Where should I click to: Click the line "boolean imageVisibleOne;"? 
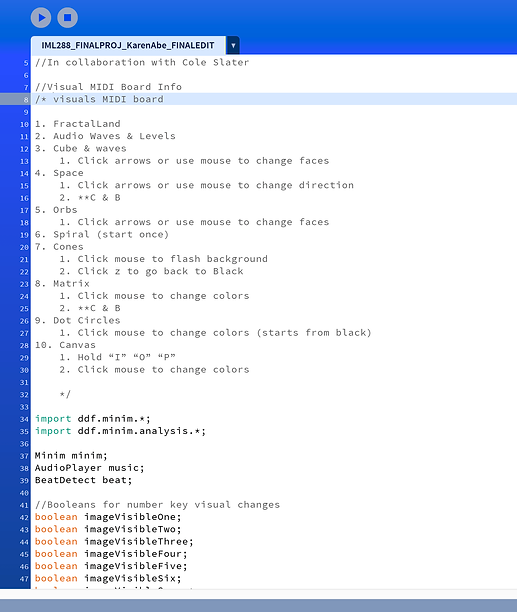(108, 517)
